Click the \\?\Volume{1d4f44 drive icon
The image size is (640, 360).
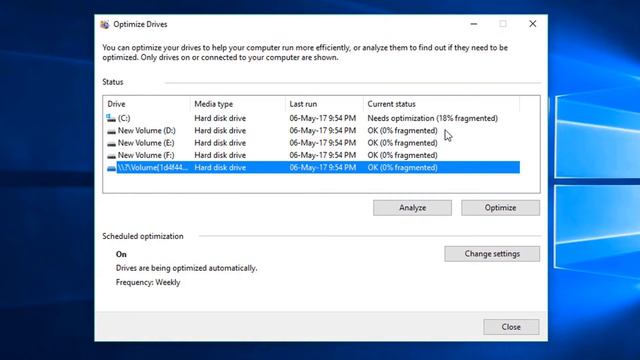pyautogui.click(x=111, y=168)
